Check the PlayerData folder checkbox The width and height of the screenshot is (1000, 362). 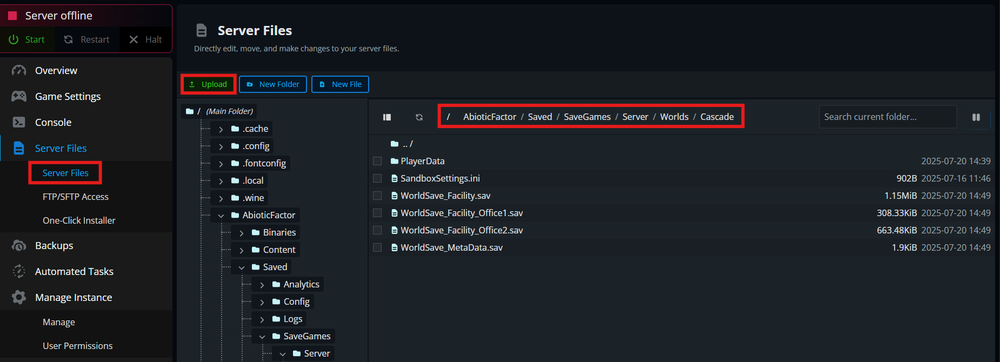tap(378, 161)
